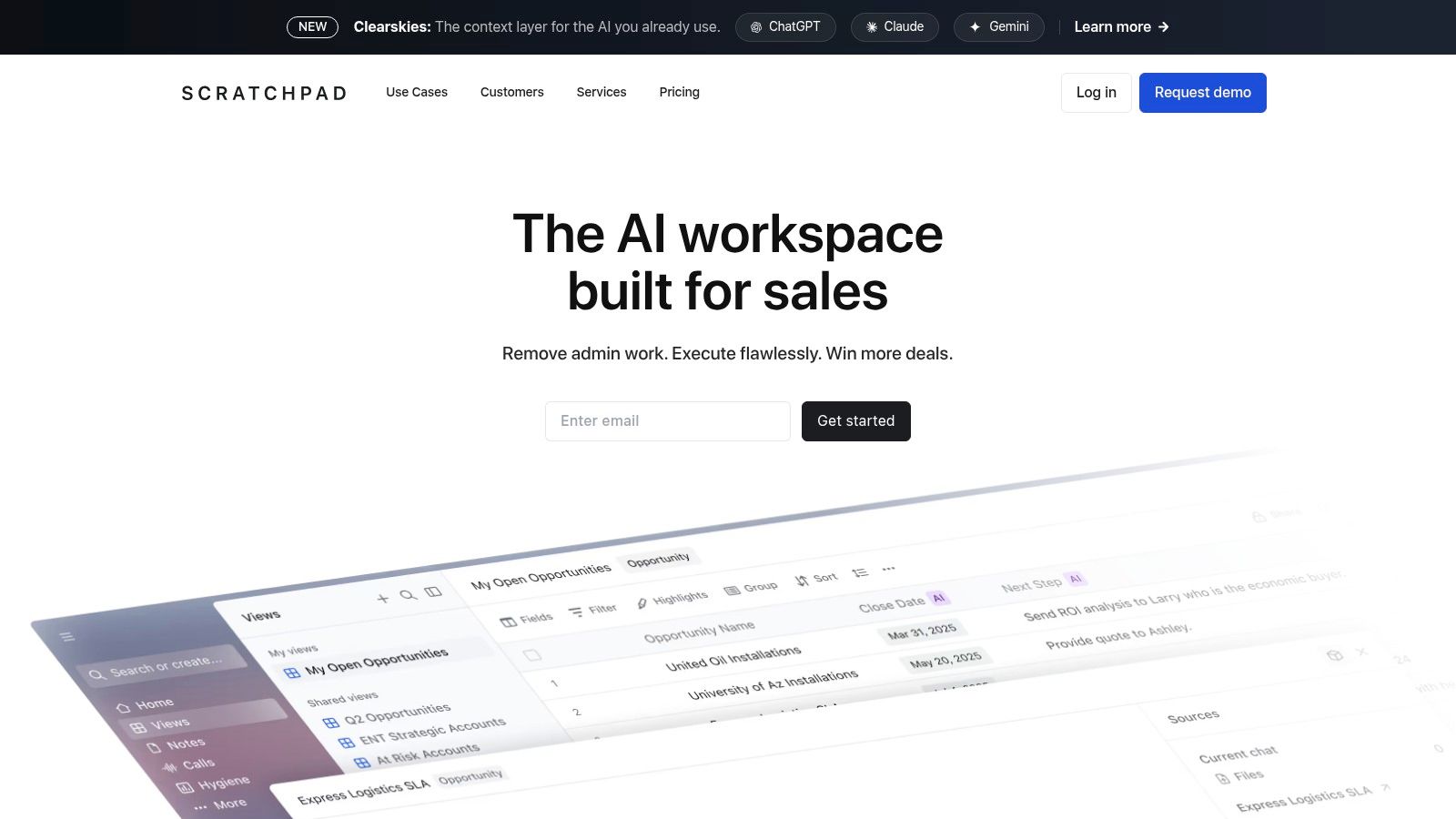Click Current chat under Sources
Image resolution: width=1456 pixels, height=819 pixels.
tap(1238, 753)
